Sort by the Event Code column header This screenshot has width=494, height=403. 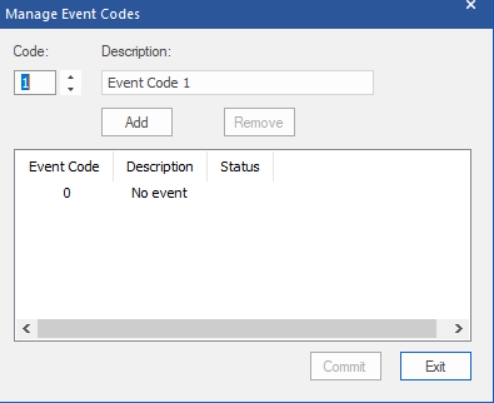click(64, 167)
